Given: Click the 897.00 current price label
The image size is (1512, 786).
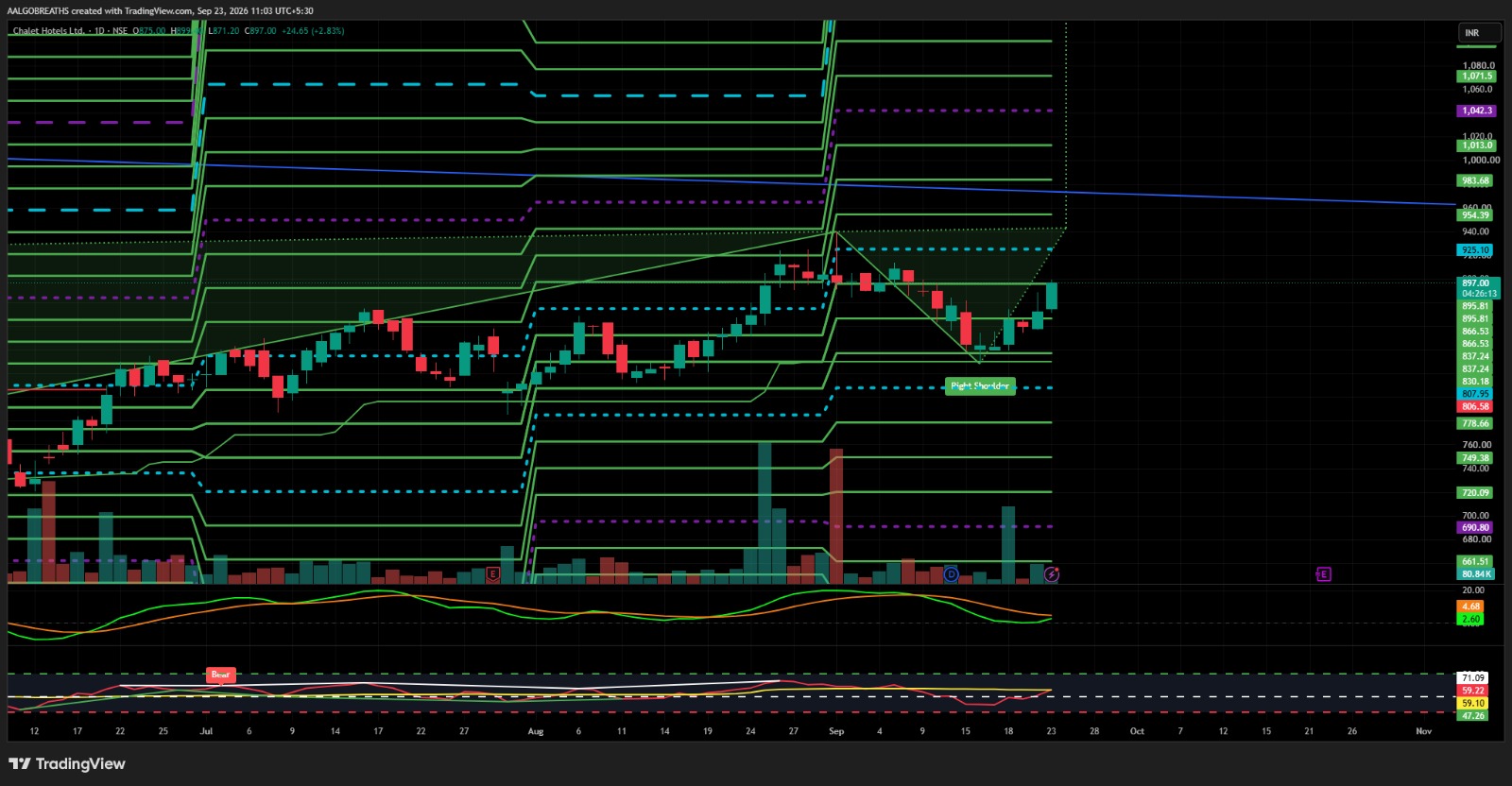Looking at the screenshot, I should click(x=1478, y=282).
